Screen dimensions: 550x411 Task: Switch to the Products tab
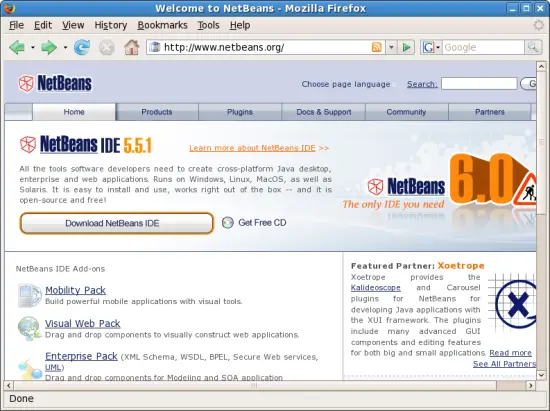coord(157,112)
